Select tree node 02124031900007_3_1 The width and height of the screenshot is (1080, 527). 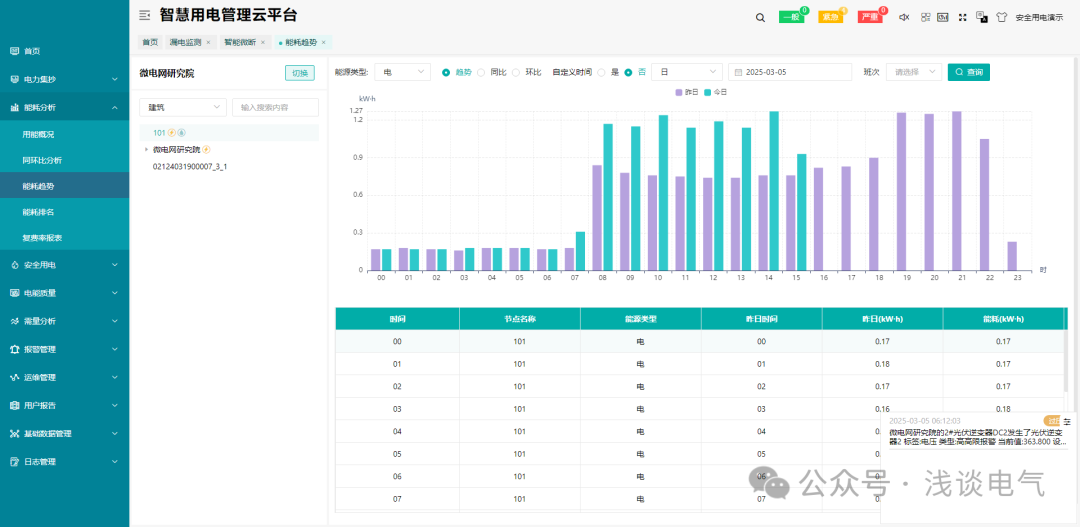click(x=190, y=166)
